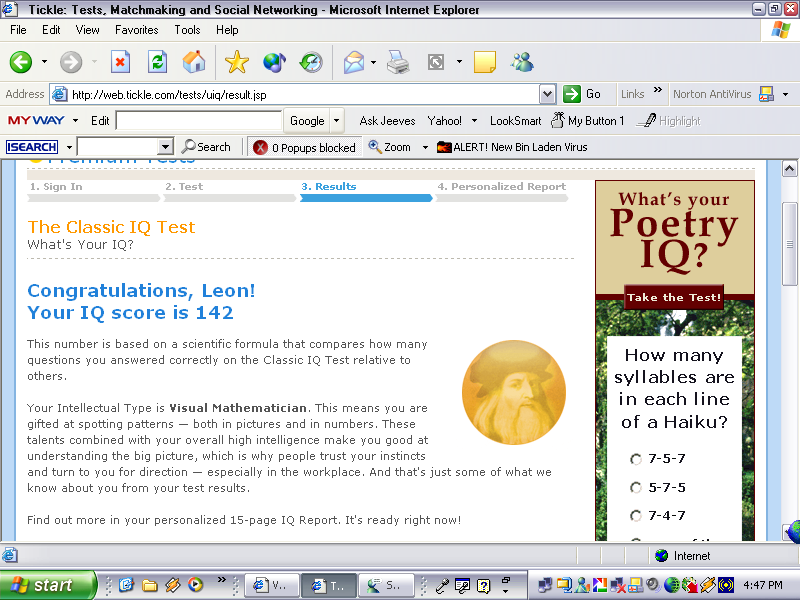Click the 3. Results step tab

click(x=366, y=191)
